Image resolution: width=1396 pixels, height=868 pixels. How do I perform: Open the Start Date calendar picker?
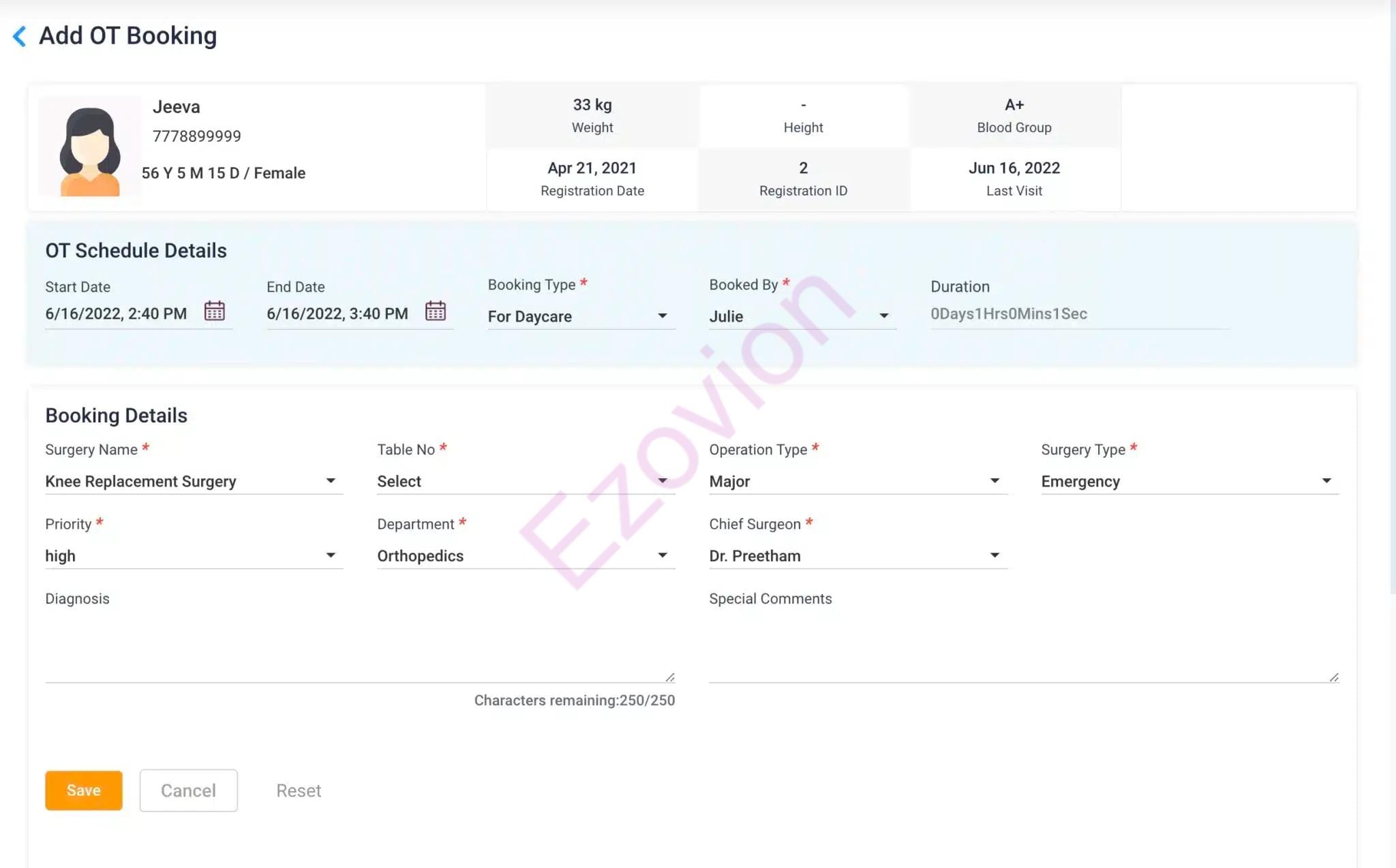(x=214, y=311)
